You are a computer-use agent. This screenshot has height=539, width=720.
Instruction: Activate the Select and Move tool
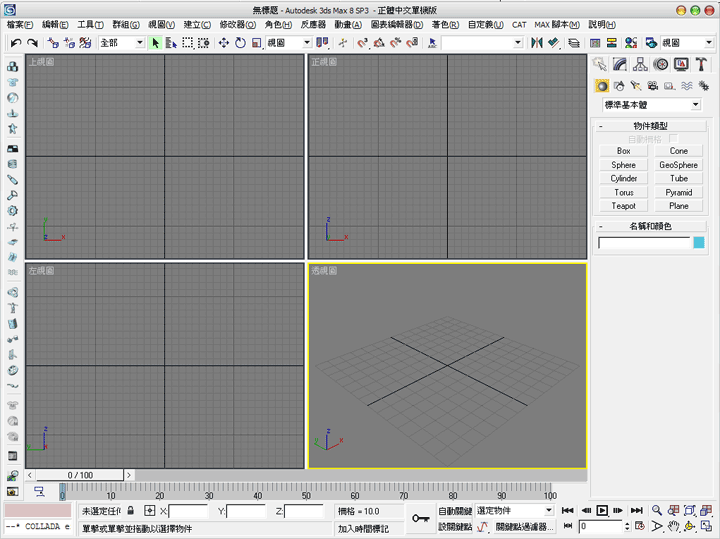224,43
